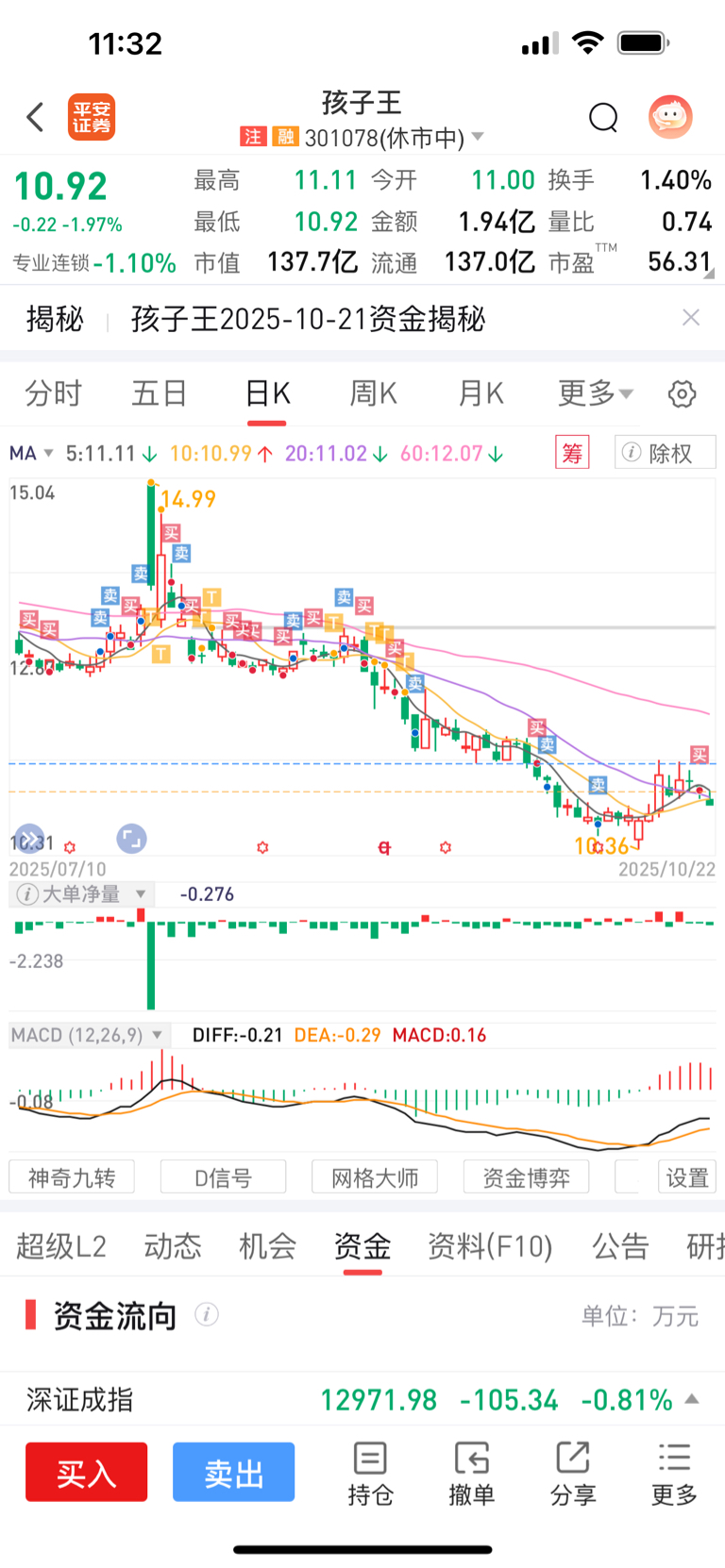This screenshot has height=1568, width=725.
Task: Tap the 60:12.07 moving average label
Action: (451, 454)
